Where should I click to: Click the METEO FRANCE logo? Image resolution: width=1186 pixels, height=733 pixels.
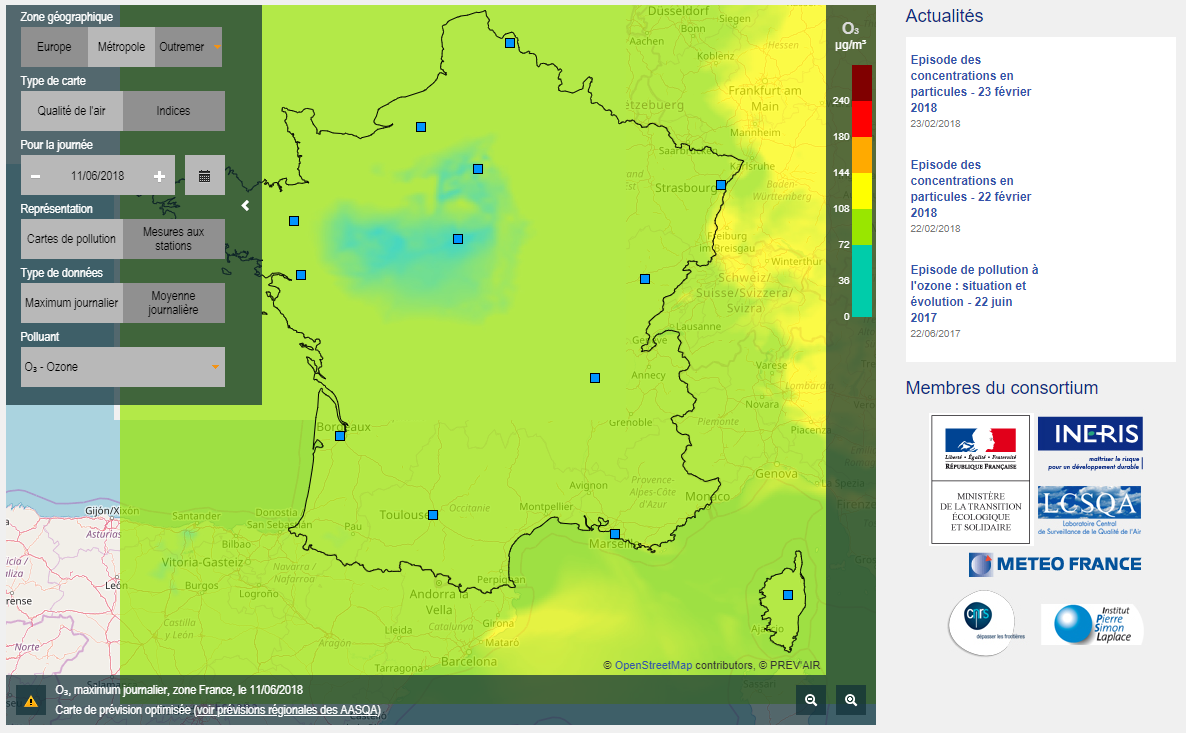click(1054, 564)
